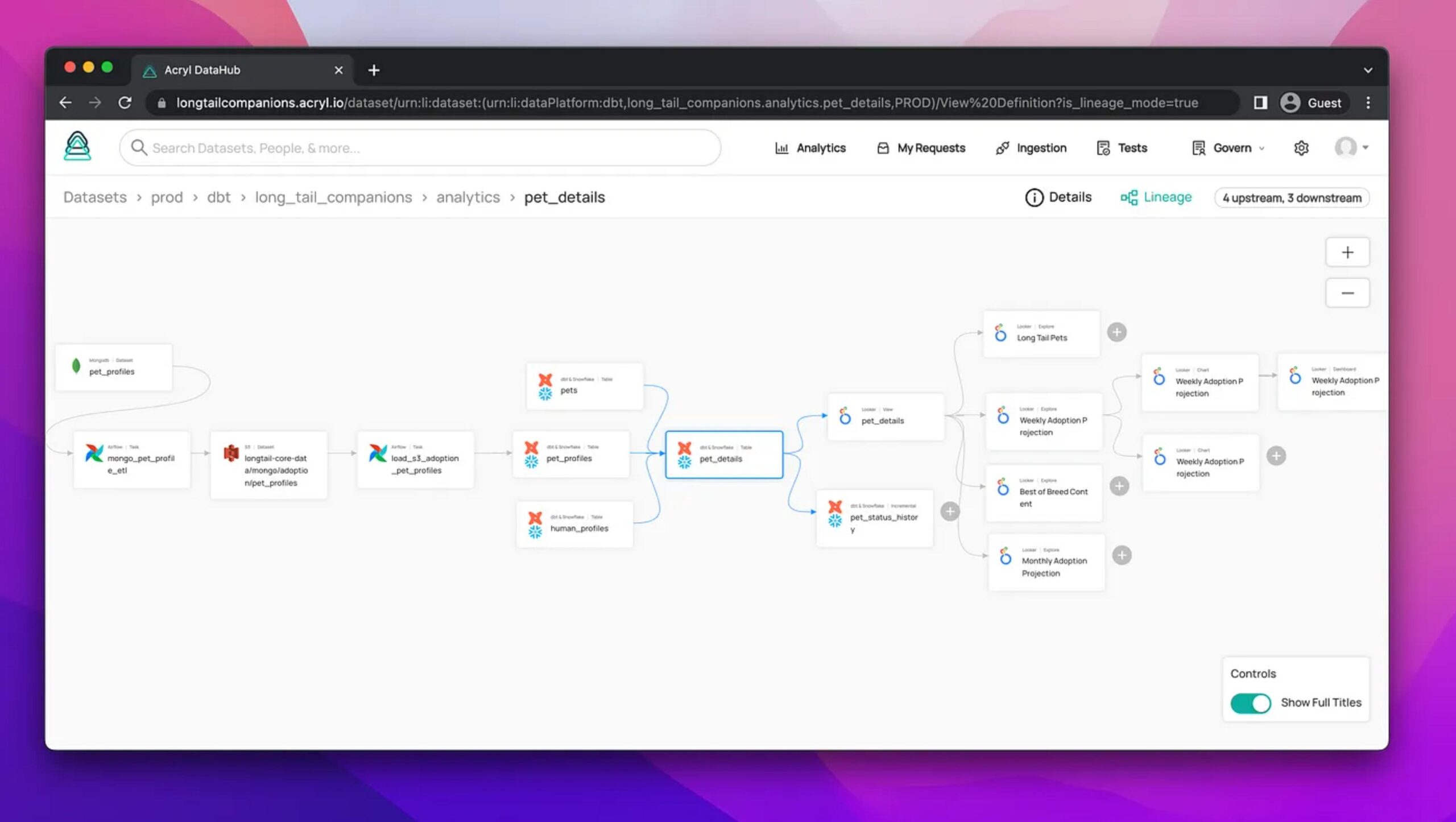Expand lineage next to Monthly Adoption Projection
1456x822 pixels.
(x=1122, y=555)
